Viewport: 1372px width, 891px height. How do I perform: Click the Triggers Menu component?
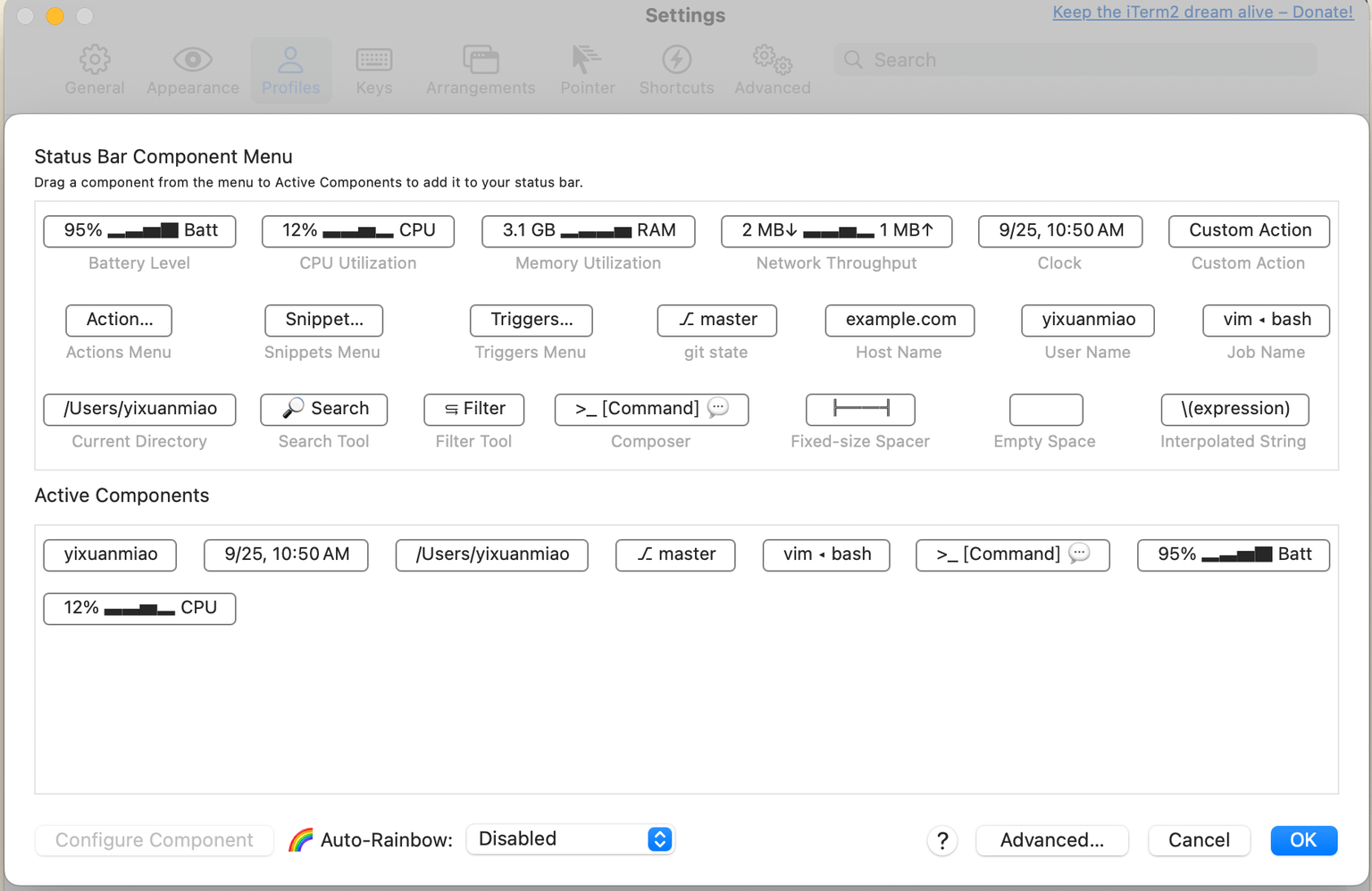[531, 321]
